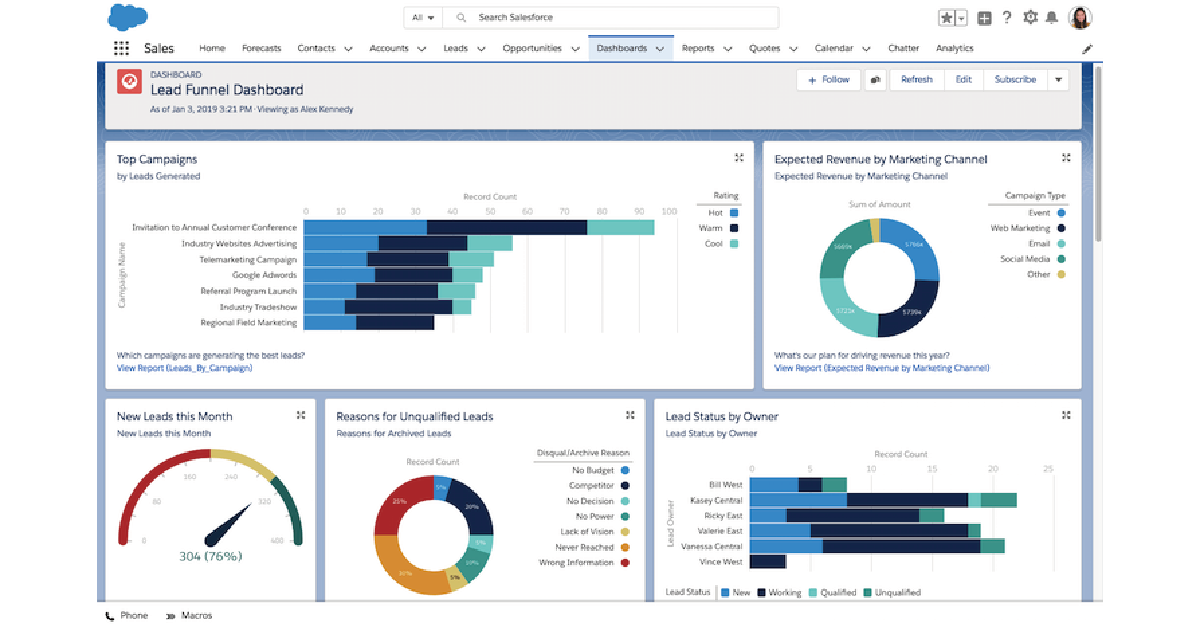Screen dimensions: 1200x630
Task: Click the pencil edit navigation icon
Action: [x=1087, y=49]
